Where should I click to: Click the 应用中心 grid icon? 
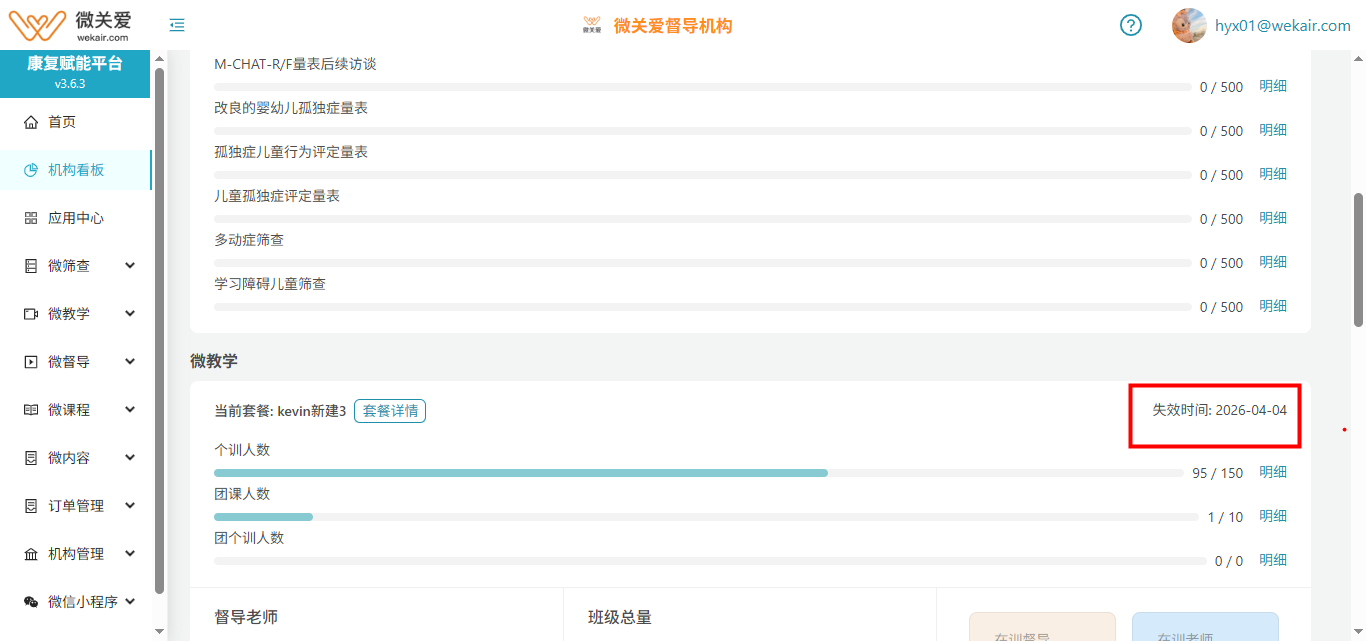pos(31,218)
